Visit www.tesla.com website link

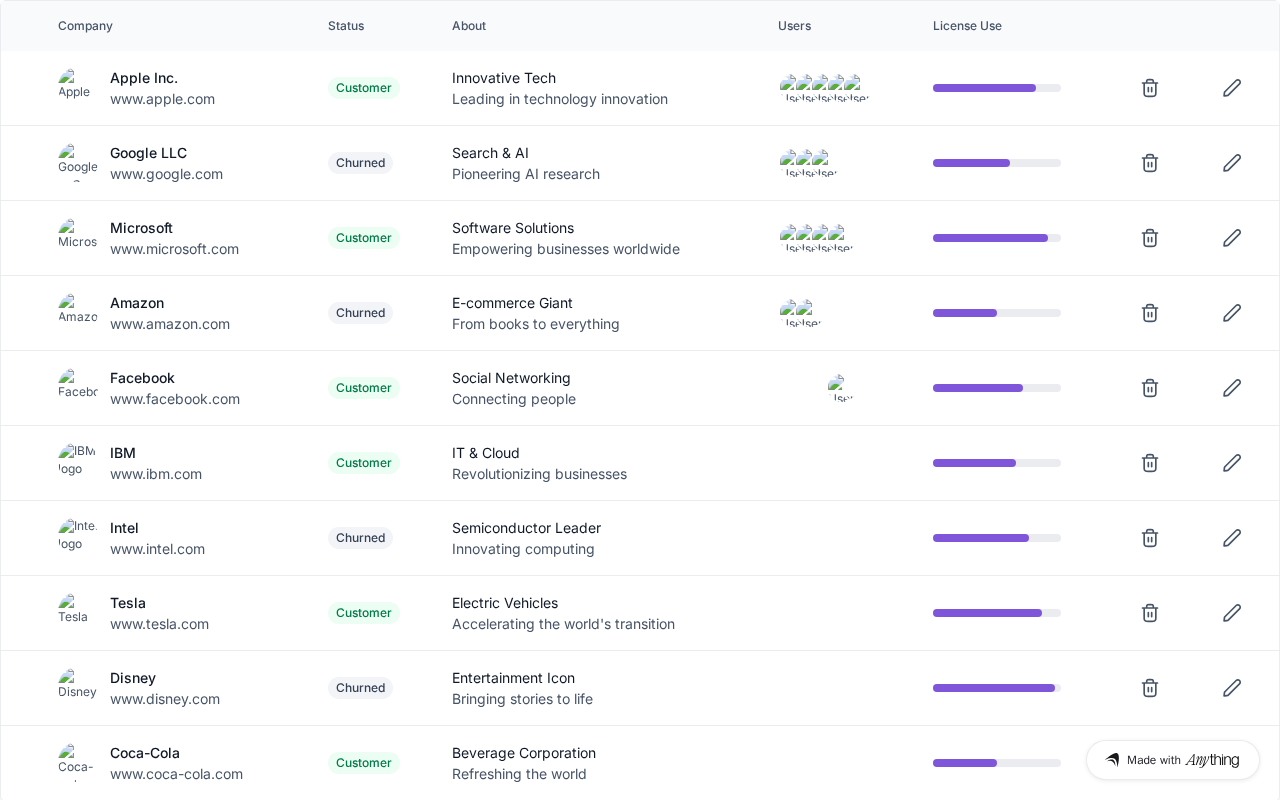coord(159,624)
